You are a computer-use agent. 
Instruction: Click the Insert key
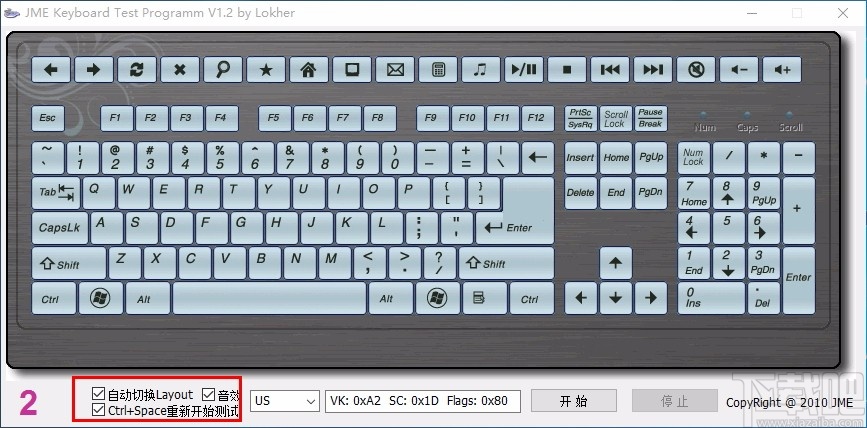click(580, 158)
